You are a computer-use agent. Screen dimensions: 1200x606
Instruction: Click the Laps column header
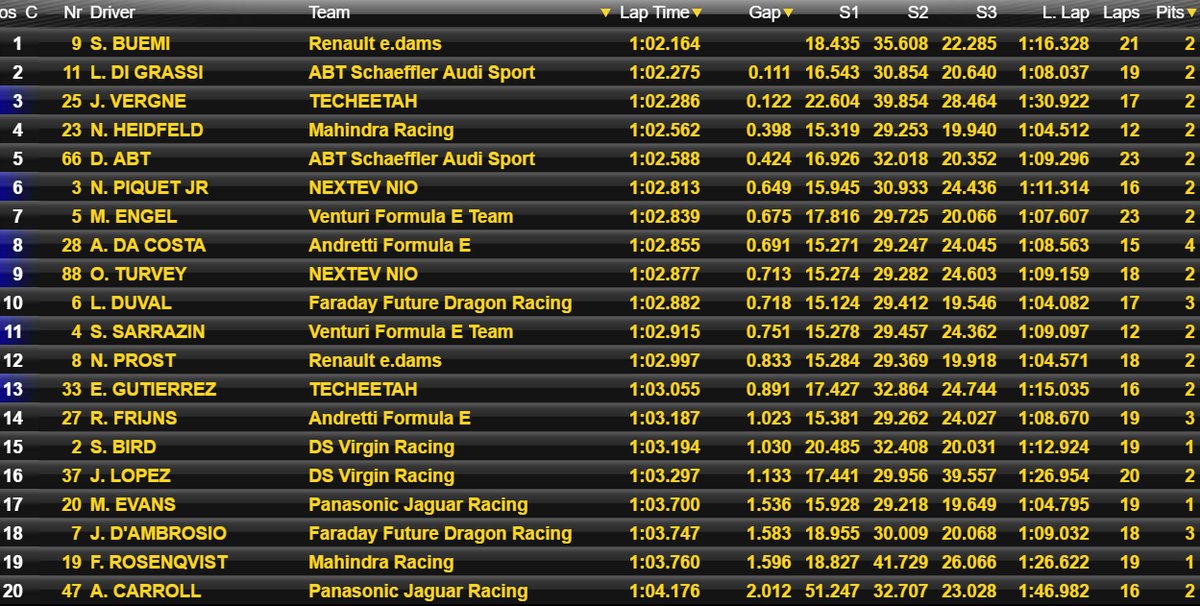(1121, 13)
